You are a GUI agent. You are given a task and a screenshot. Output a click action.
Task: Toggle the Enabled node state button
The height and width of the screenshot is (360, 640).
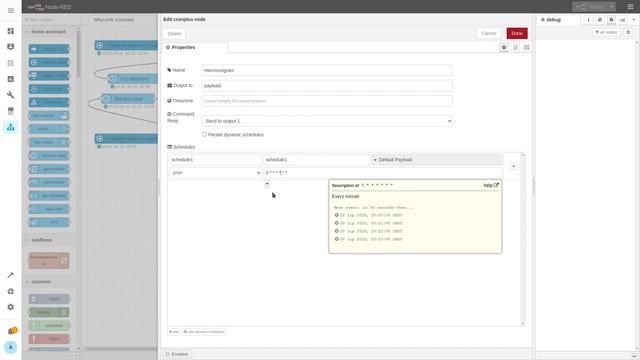178,354
